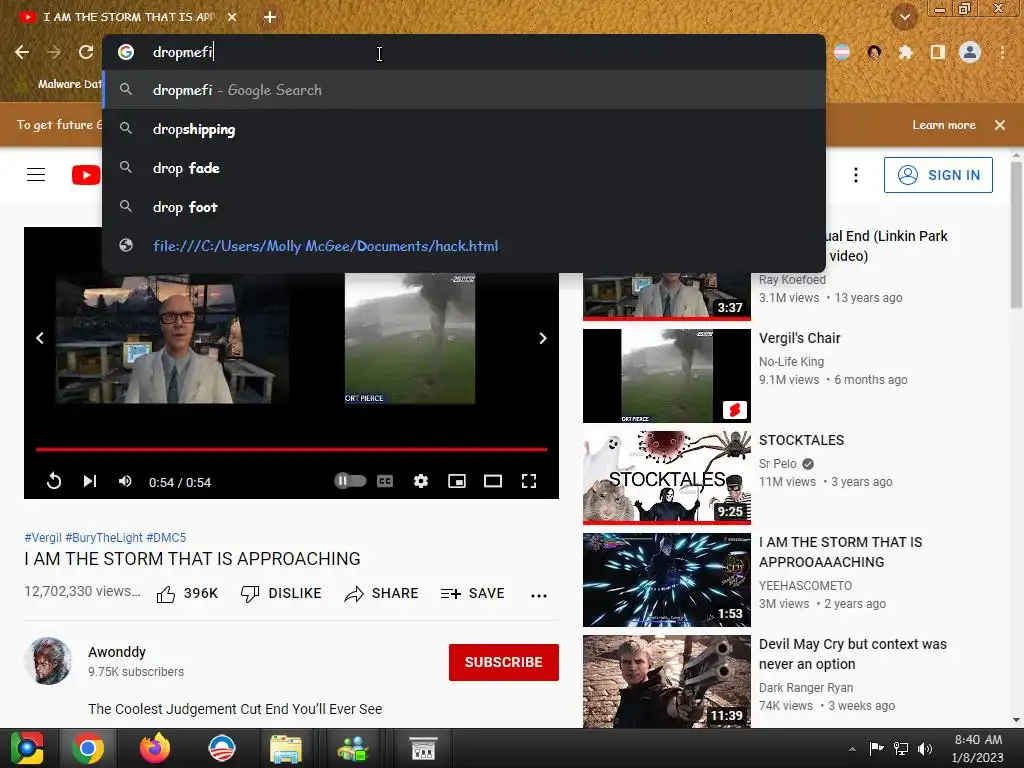This screenshot has width=1024, height=768.
Task: Open YouTube hamburger guide menu
Action: tap(36, 175)
